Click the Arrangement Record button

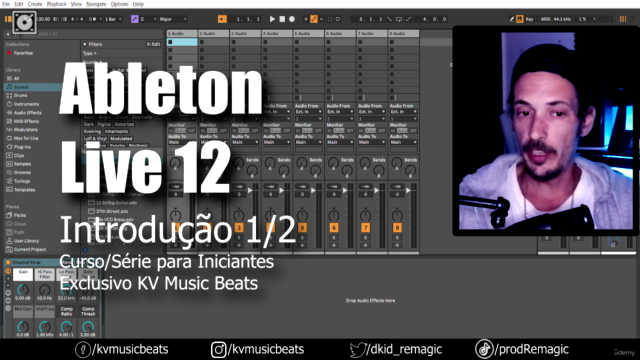click(292, 19)
